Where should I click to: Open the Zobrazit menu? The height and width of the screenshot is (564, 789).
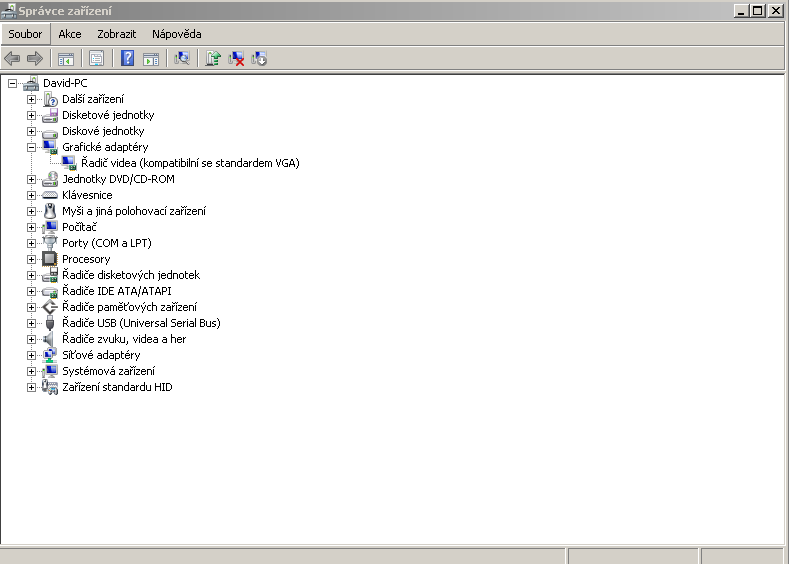pyautogui.click(x=116, y=34)
